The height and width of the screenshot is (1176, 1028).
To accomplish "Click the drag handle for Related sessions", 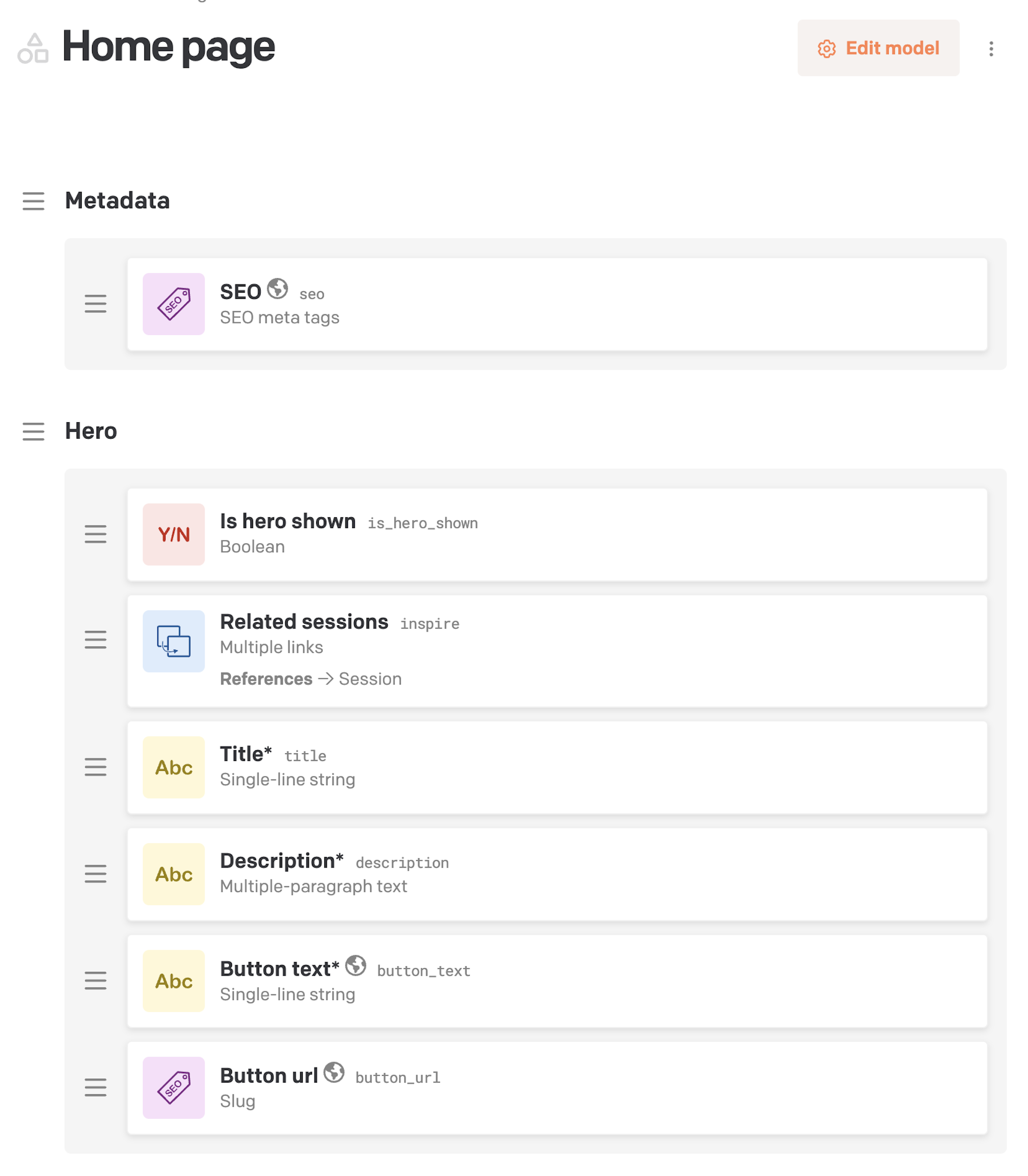I will tap(96, 640).
